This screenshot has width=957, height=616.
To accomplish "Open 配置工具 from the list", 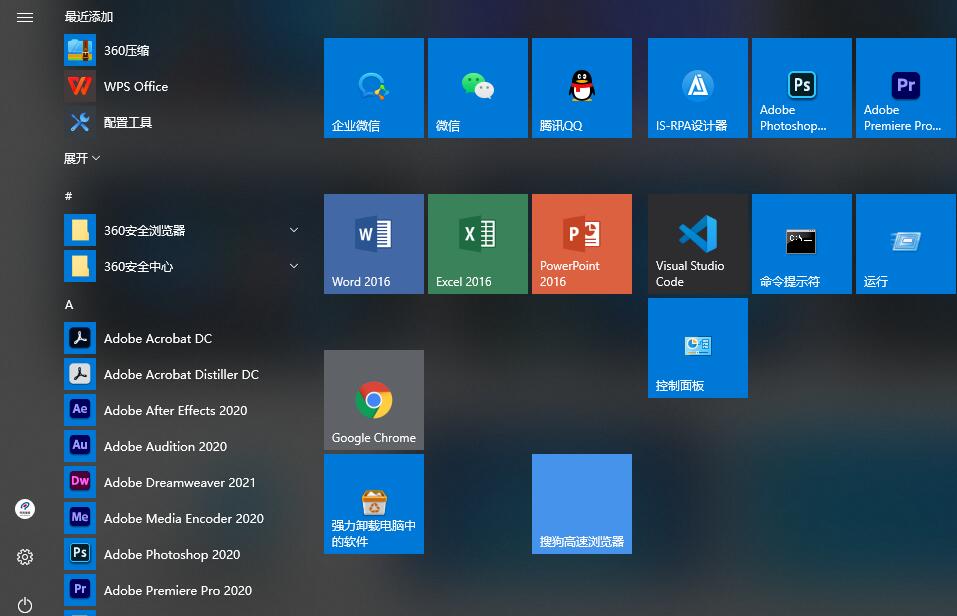I will pos(183,122).
